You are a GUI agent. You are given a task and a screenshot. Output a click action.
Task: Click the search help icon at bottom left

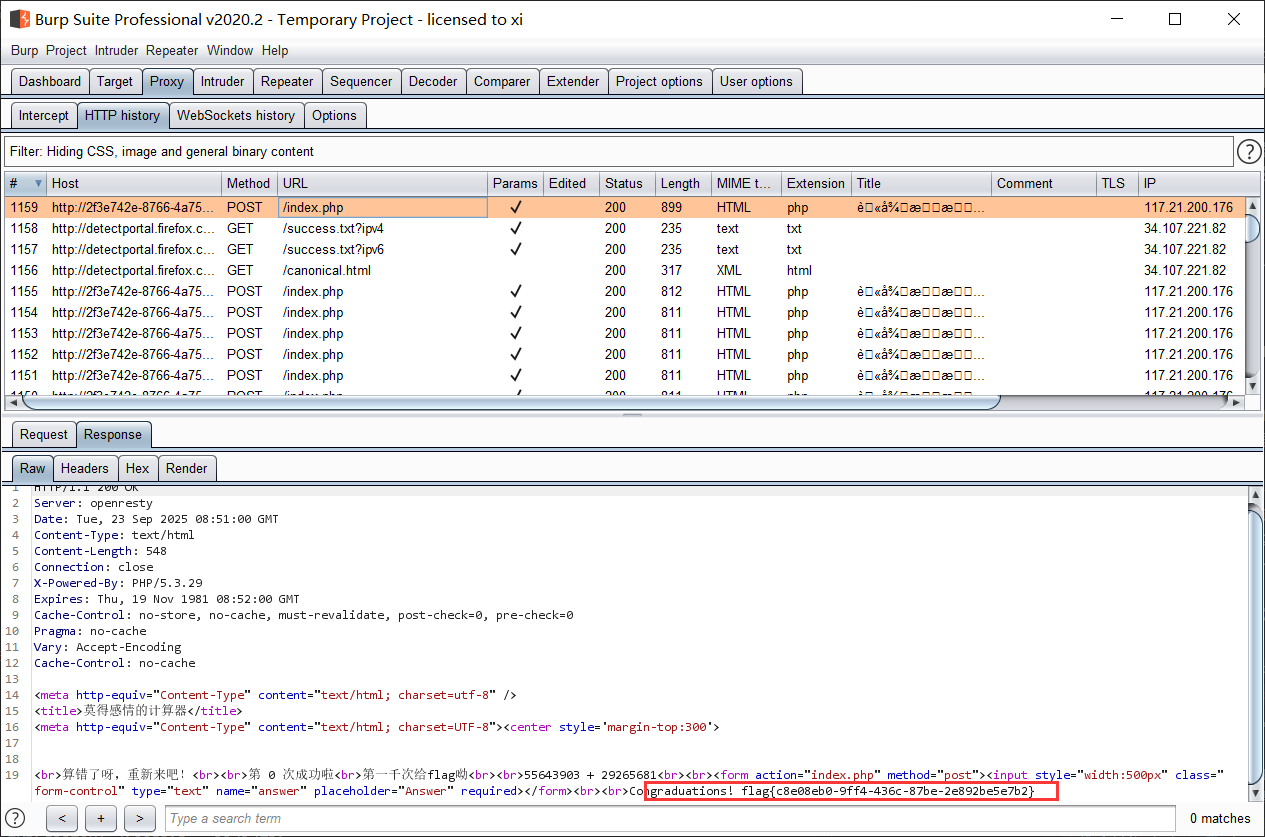pyautogui.click(x=15, y=818)
